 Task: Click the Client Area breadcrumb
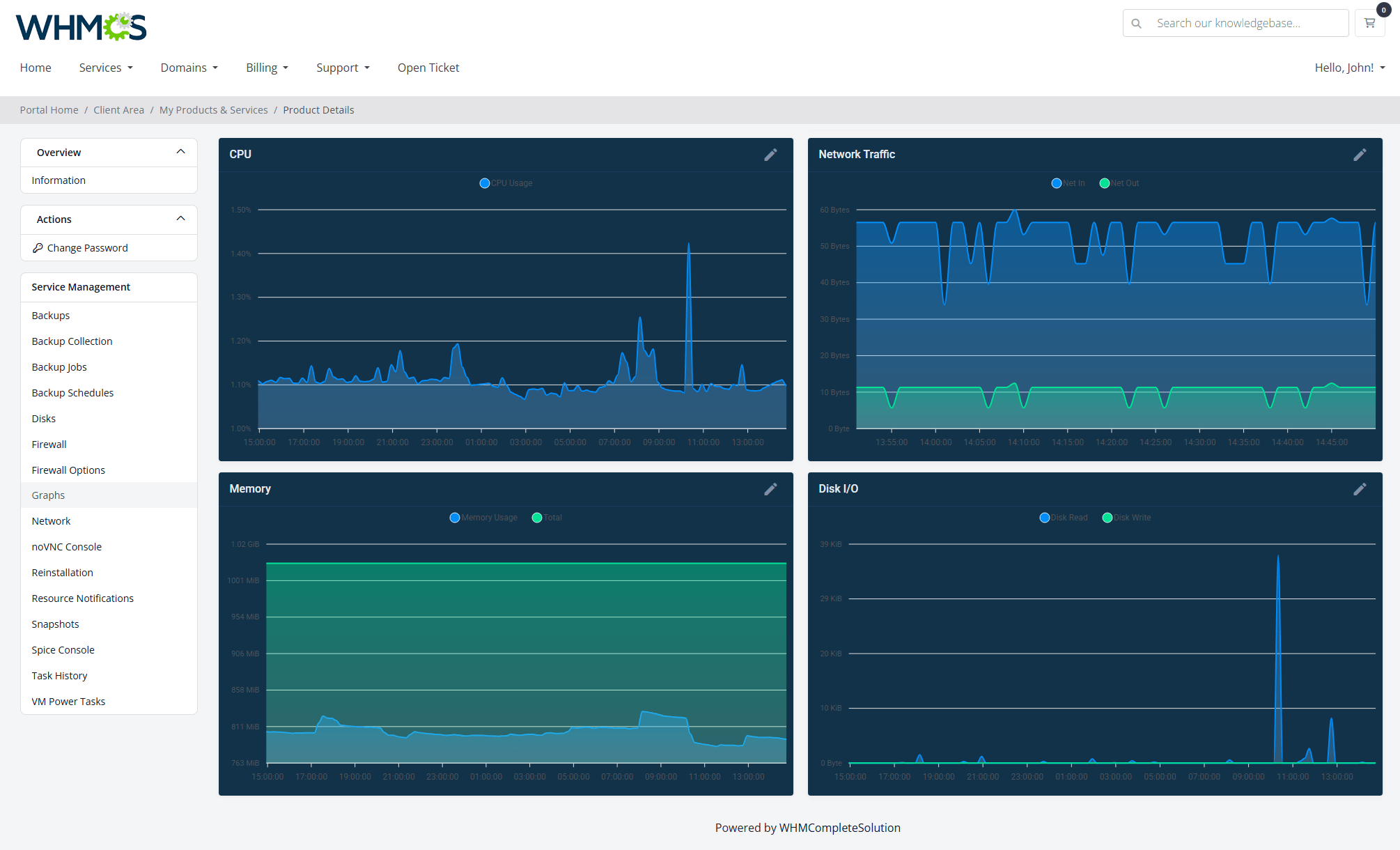[118, 109]
